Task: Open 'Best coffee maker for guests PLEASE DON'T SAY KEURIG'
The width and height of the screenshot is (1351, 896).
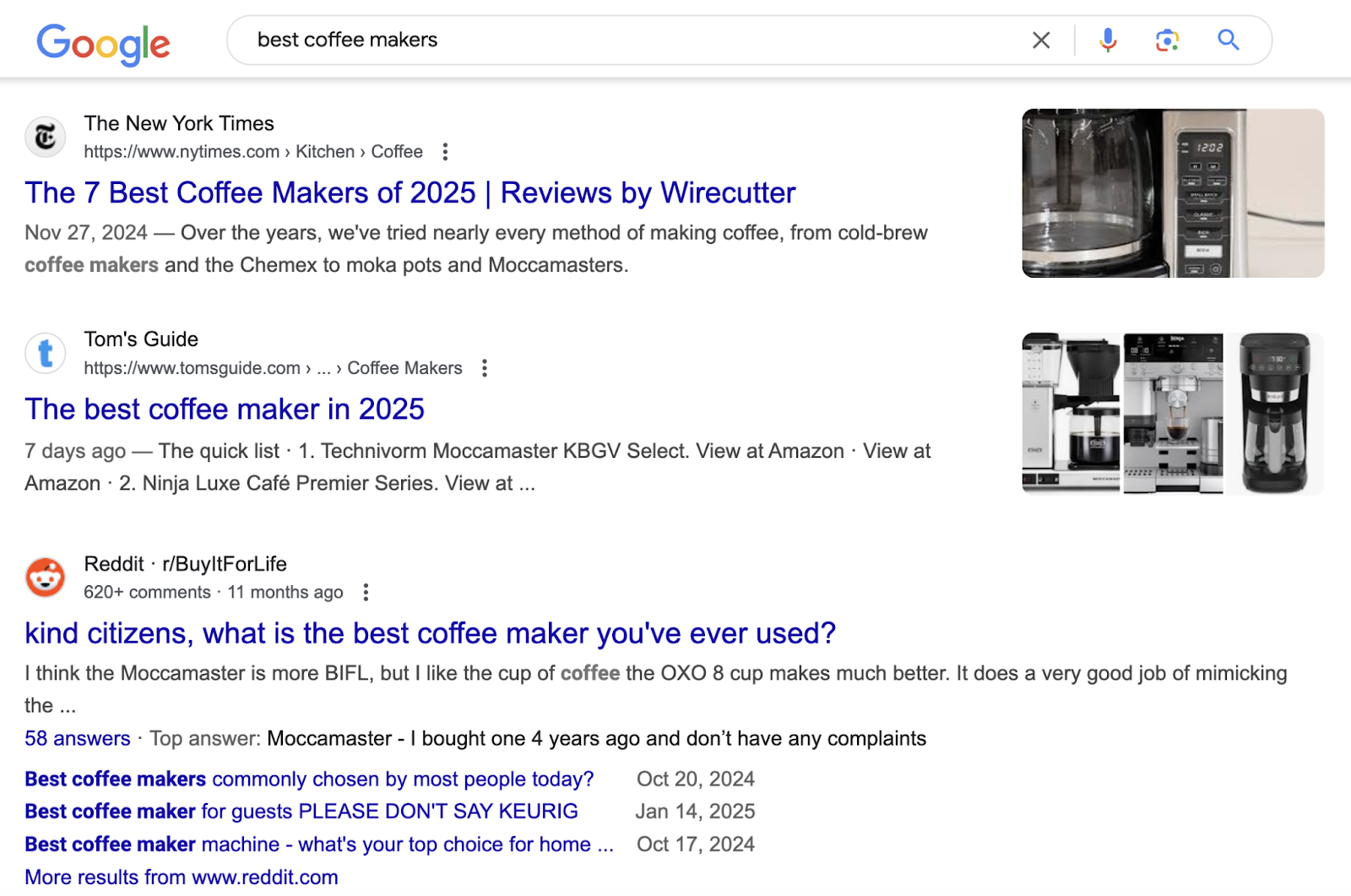Action: pos(301,811)
